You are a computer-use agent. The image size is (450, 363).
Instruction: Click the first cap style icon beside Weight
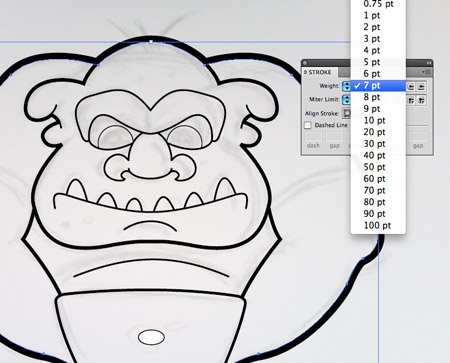pyautogui.click(x=411, y=87)
